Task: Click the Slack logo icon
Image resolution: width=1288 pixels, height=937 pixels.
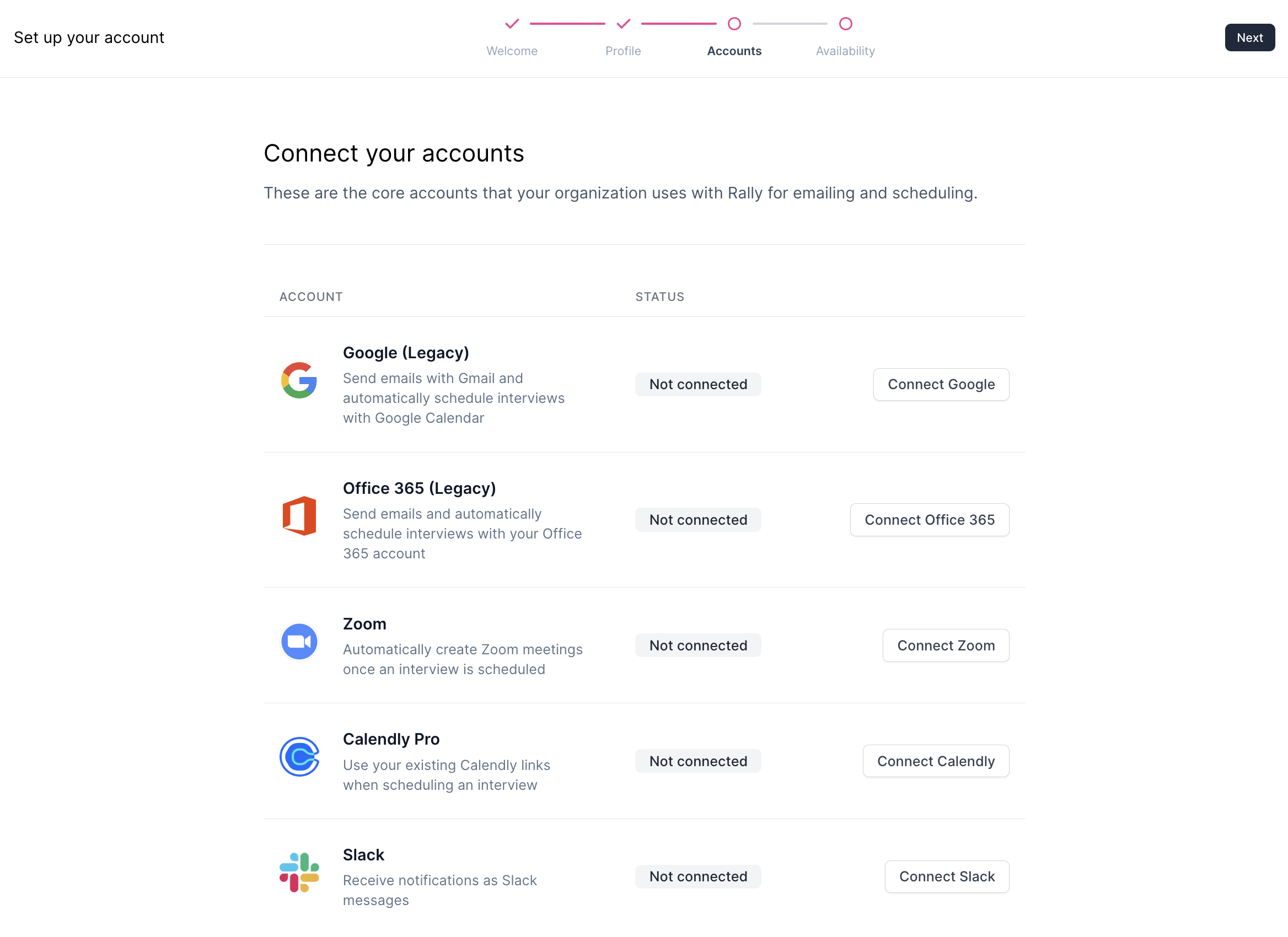Action: point(299,873)
